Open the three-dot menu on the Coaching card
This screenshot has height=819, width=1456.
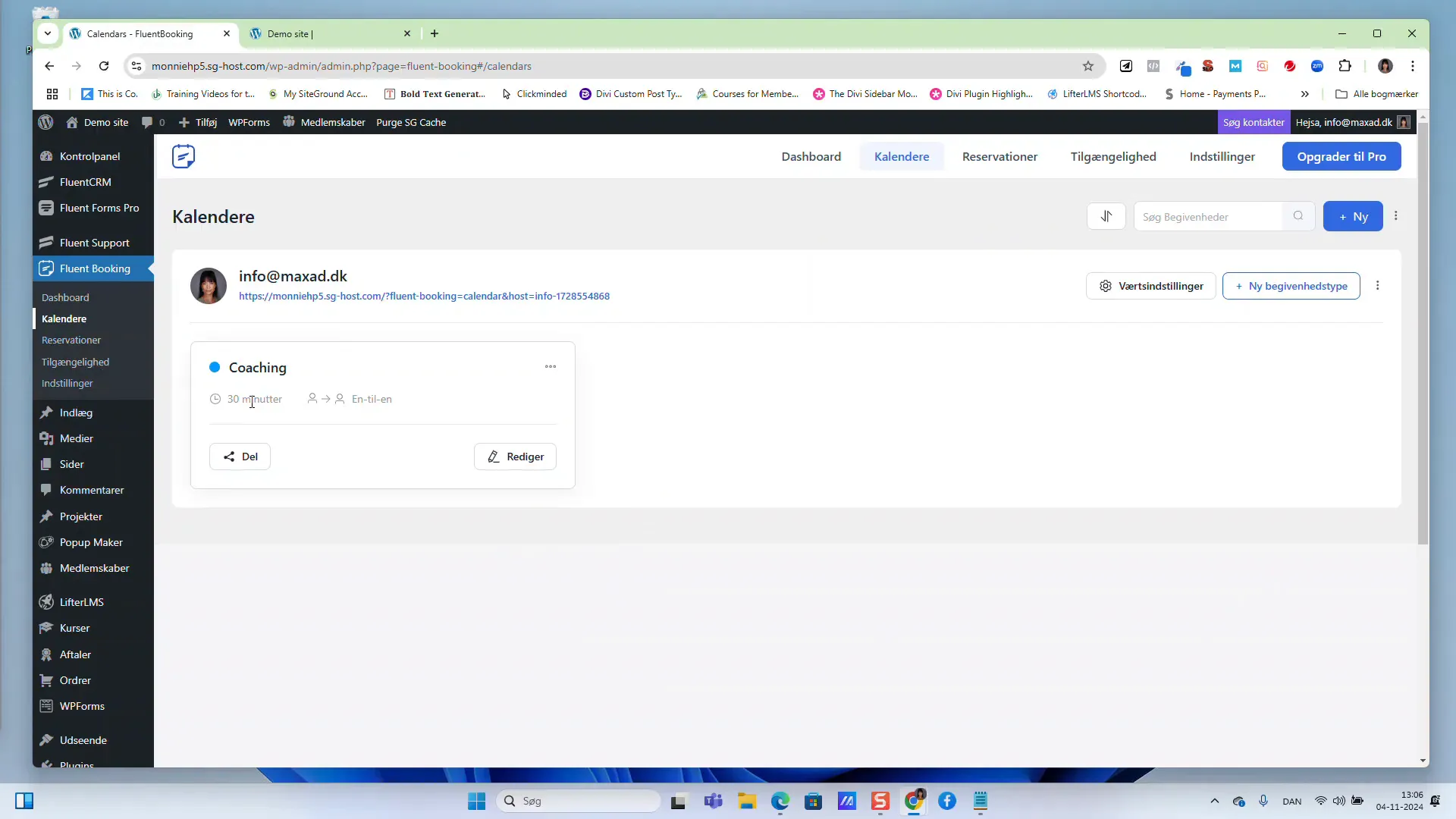tap(551, 366)
